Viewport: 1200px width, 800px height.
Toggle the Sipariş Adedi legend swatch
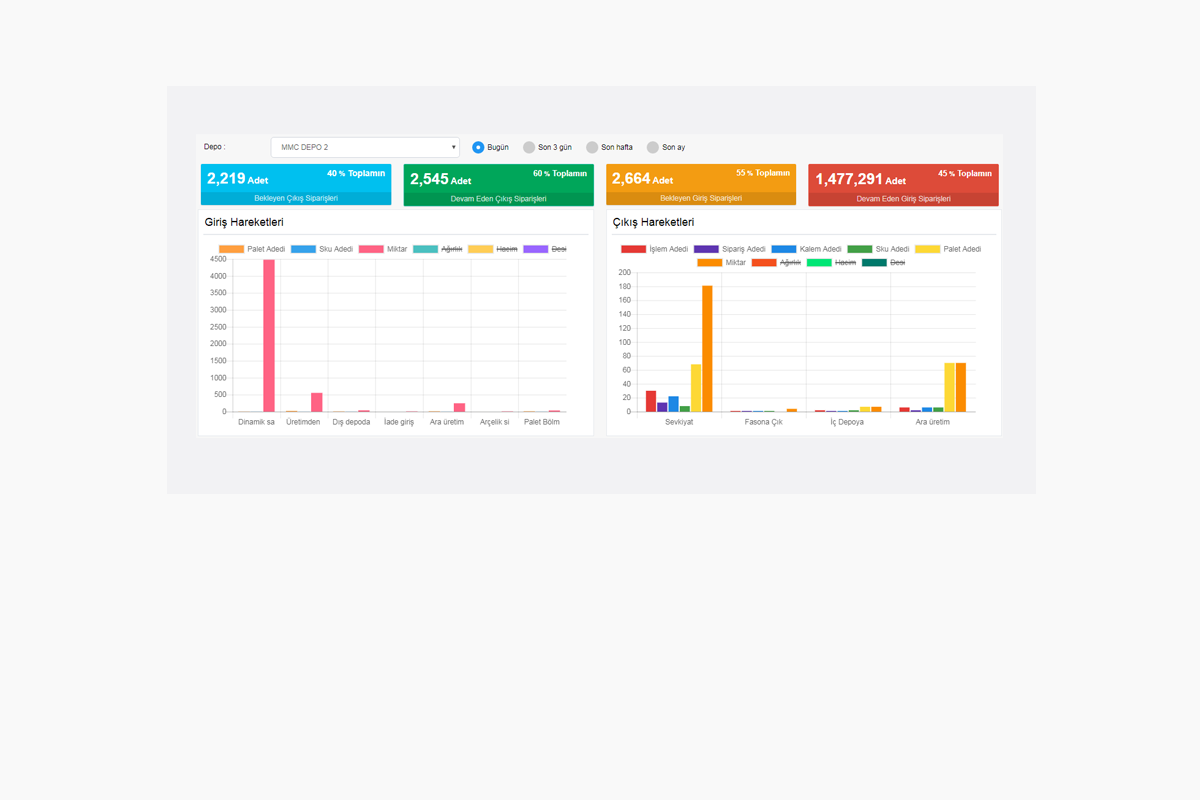click(706, 249)
